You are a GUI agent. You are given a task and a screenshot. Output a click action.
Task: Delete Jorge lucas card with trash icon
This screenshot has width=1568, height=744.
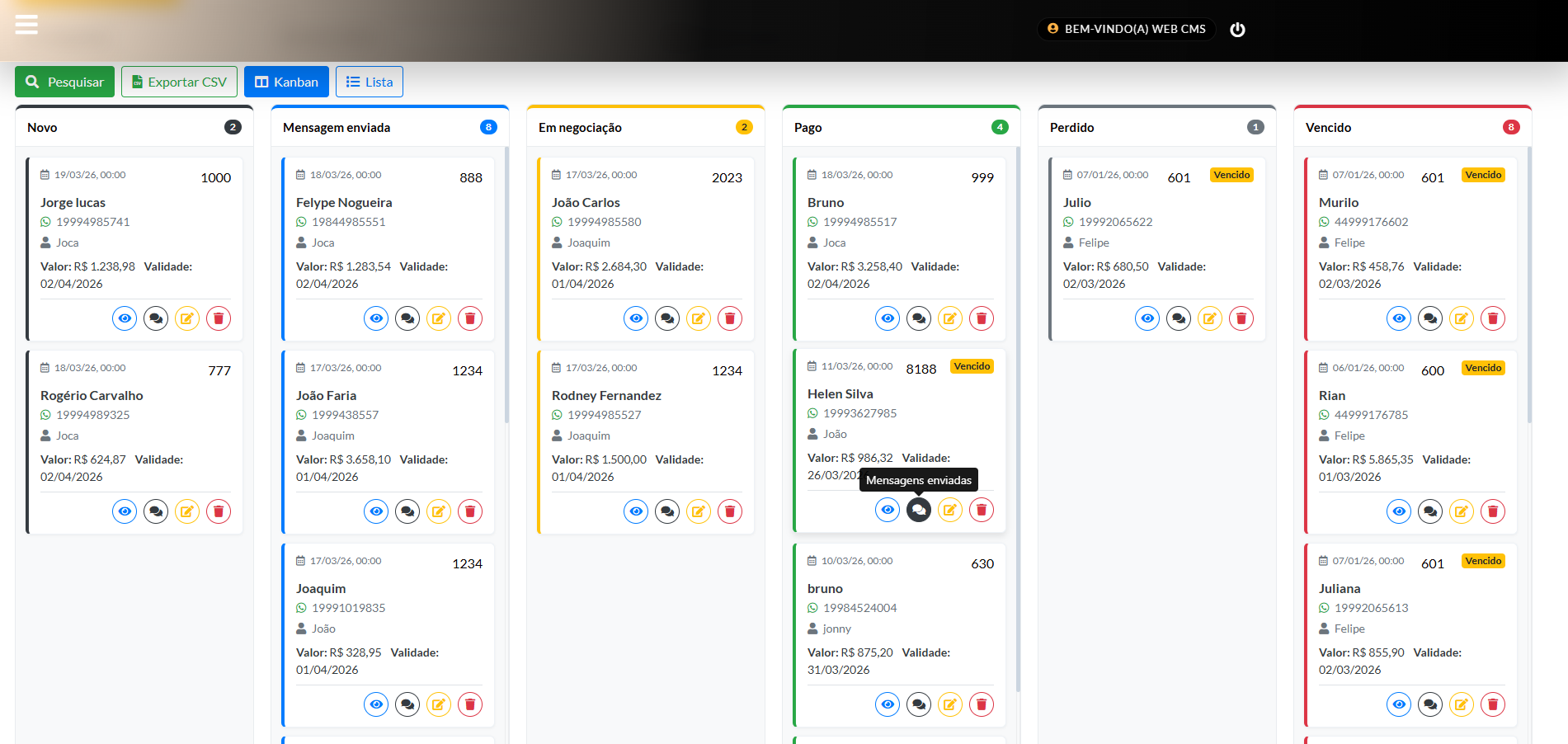(x=219, y=318)
